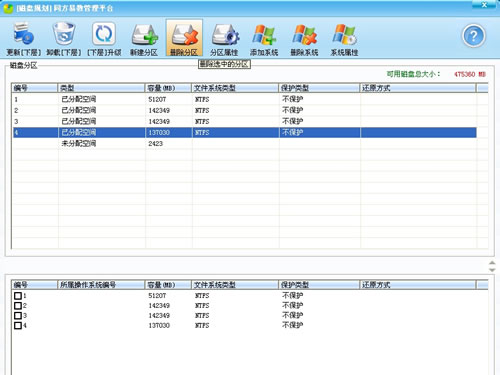This screenshot has height=375, width=500.
Task: Click capacity 137030 in highlighted row
Action: [x=159, y=132]
